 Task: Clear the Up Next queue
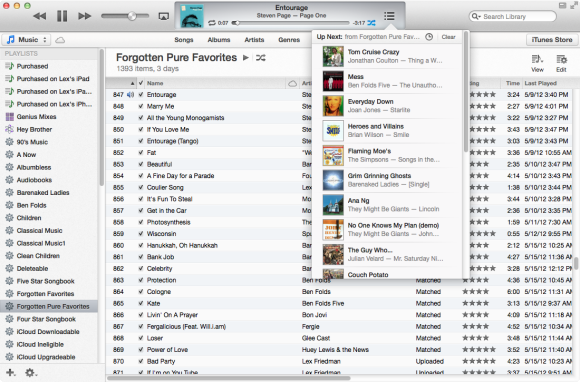pos(448,37)
